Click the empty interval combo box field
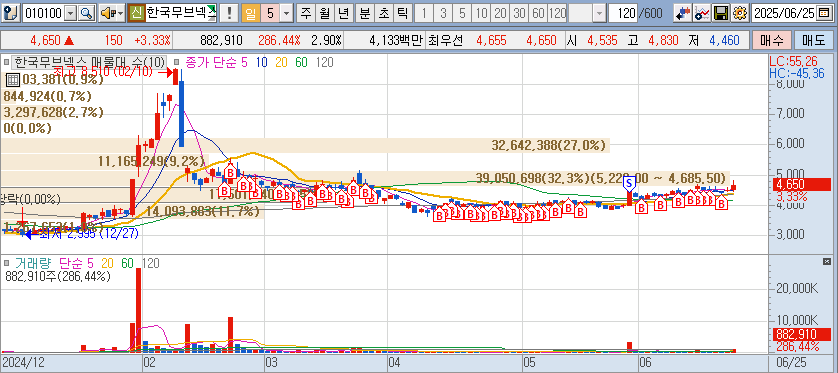Image resolution: width=838 pixels, height=373 pixels. click(581, 13)
